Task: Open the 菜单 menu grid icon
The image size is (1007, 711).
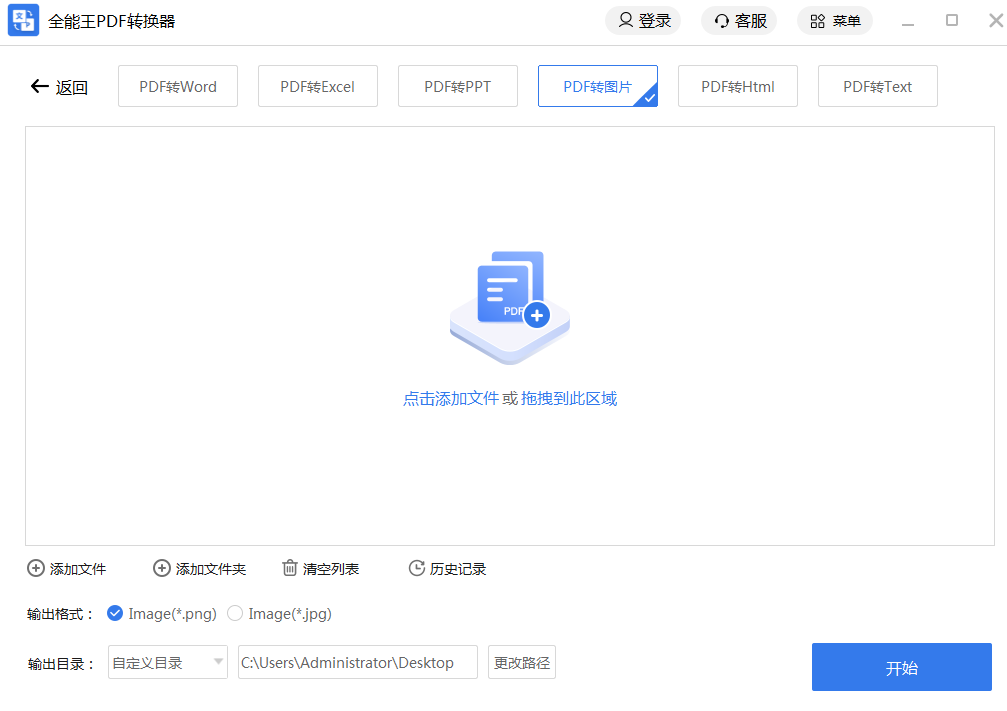Action: [x=817, y=21]
